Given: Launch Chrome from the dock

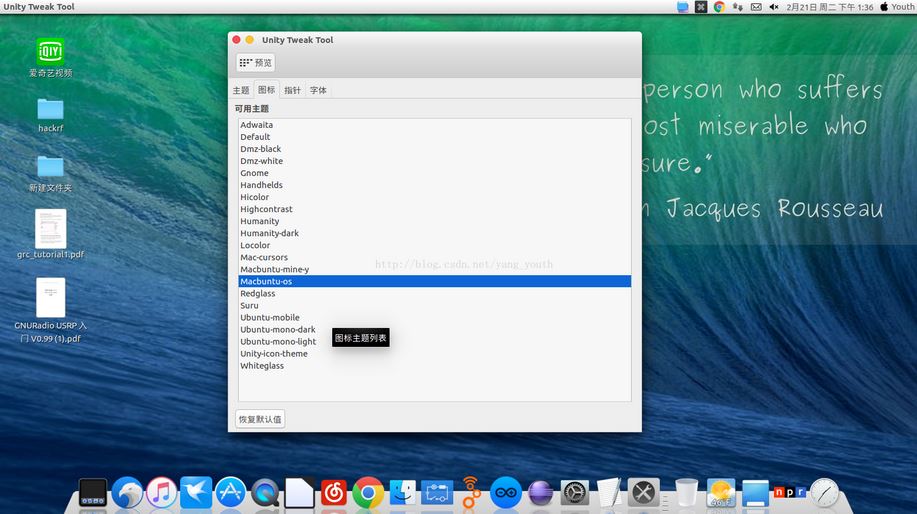Looking at the screenshot, I should tap(368, 493).
